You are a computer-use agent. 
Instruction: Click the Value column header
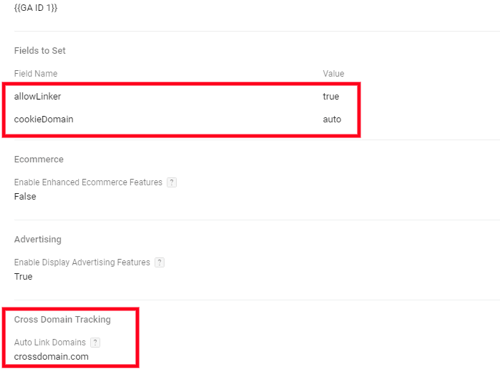pos(333,74)
